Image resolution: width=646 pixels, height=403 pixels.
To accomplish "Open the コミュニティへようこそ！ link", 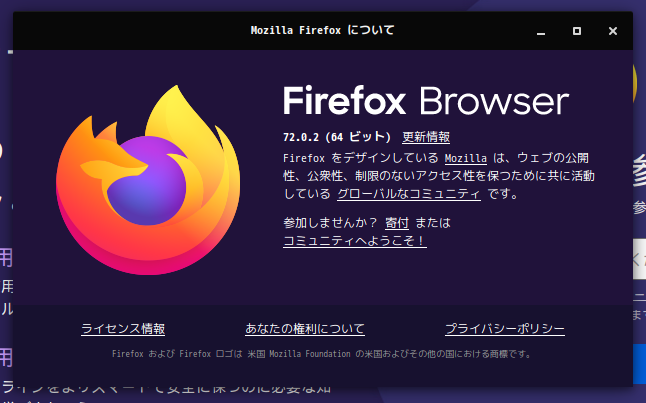I will coord(355,241).
